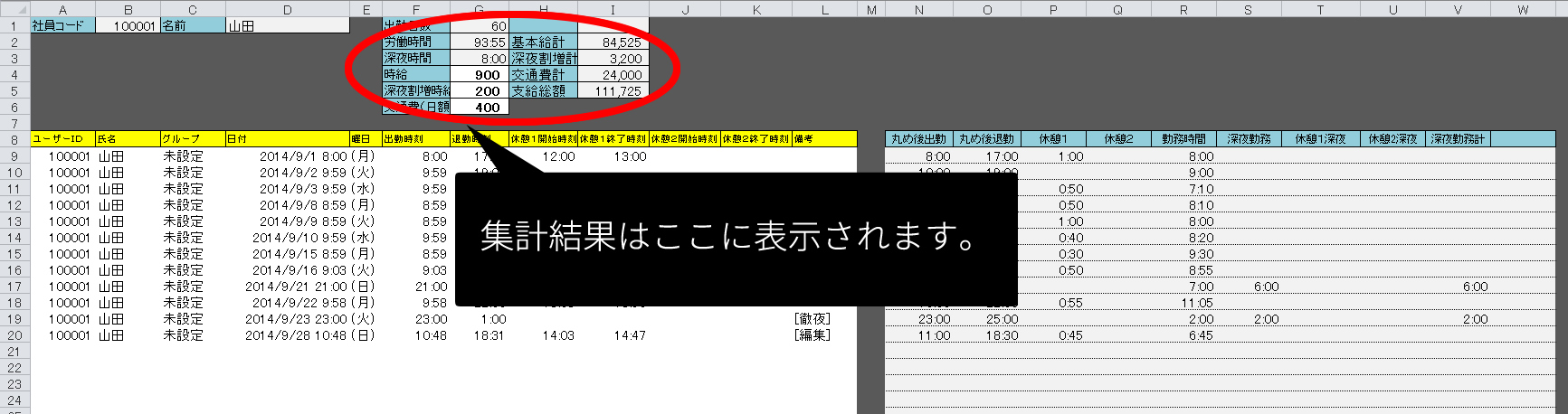This screenshot has width=1568, height=414.
Task: Click the 深夜勤務計 header cell
Action: point(1458,139)
